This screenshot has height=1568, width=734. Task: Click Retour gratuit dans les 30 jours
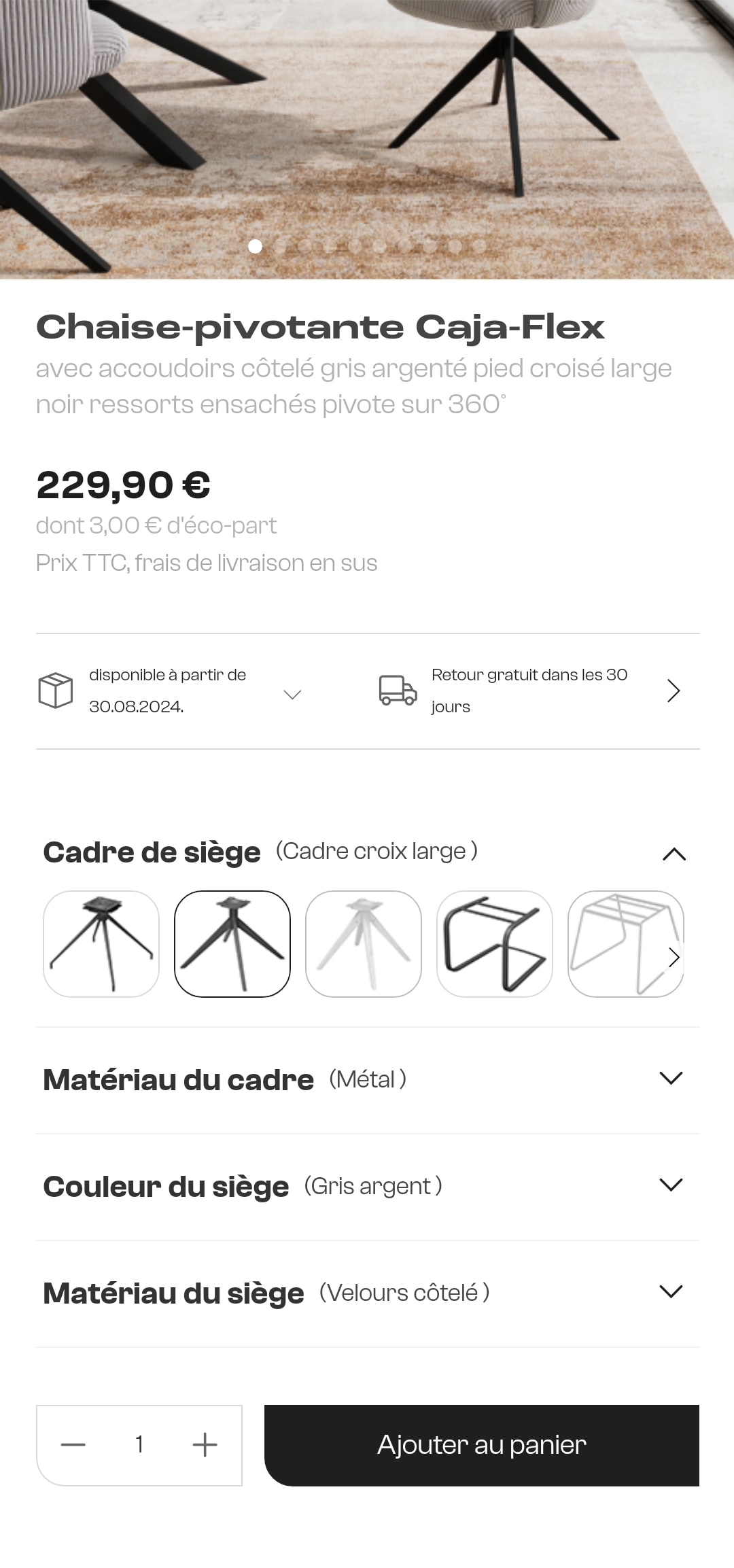click(x=529, y=691)
